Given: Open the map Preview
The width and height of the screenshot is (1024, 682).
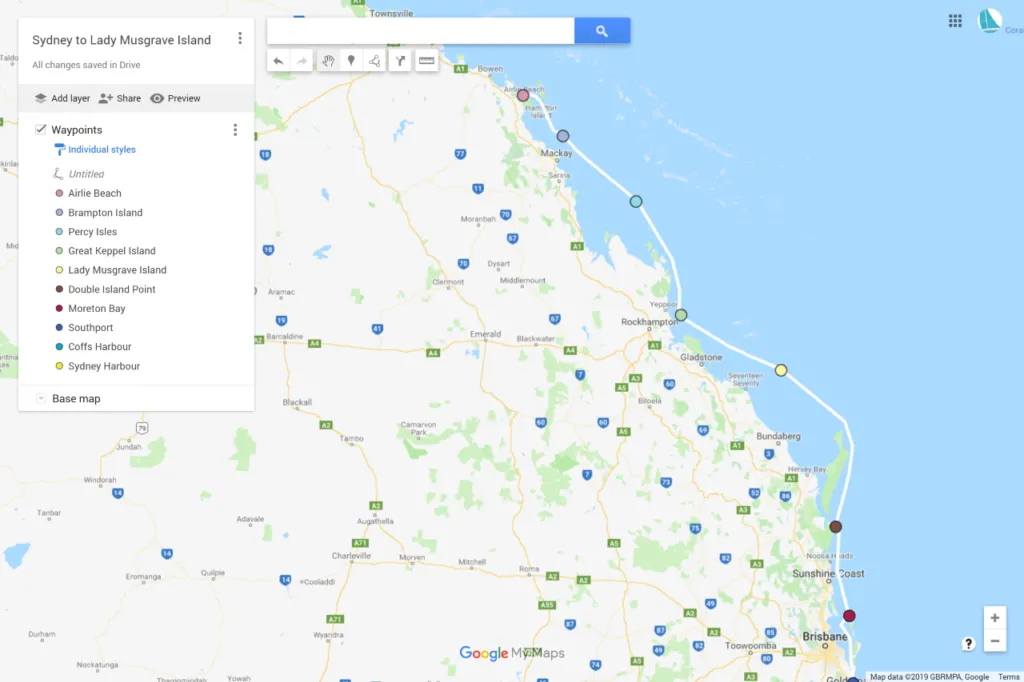Looking at the screenshot, I should click(175, 98).
